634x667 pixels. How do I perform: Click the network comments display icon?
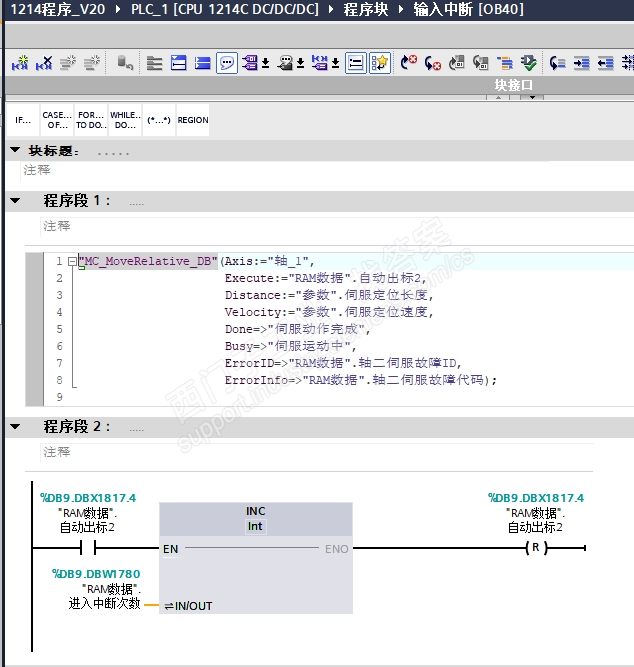tap(320, 63)
